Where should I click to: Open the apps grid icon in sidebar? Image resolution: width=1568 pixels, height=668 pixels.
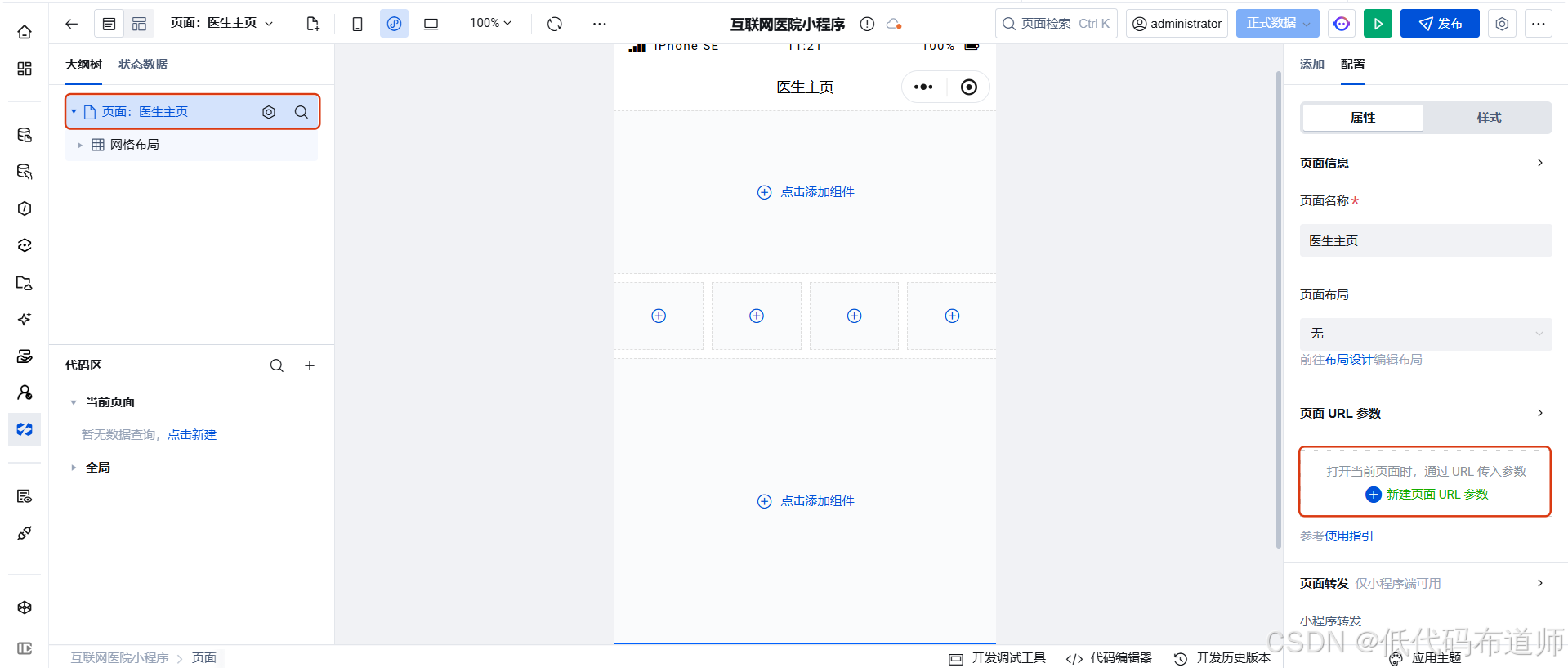coord(25,69)
